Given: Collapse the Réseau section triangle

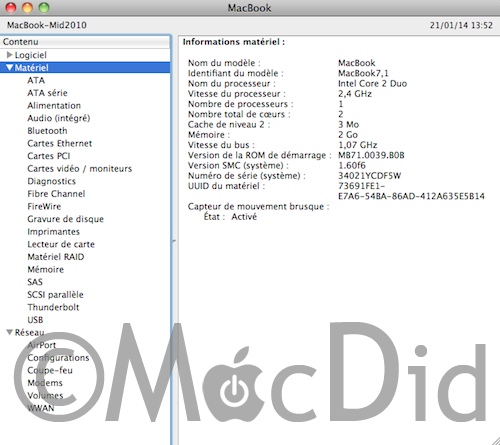Looking at the screenshot, I should [10, 332].
